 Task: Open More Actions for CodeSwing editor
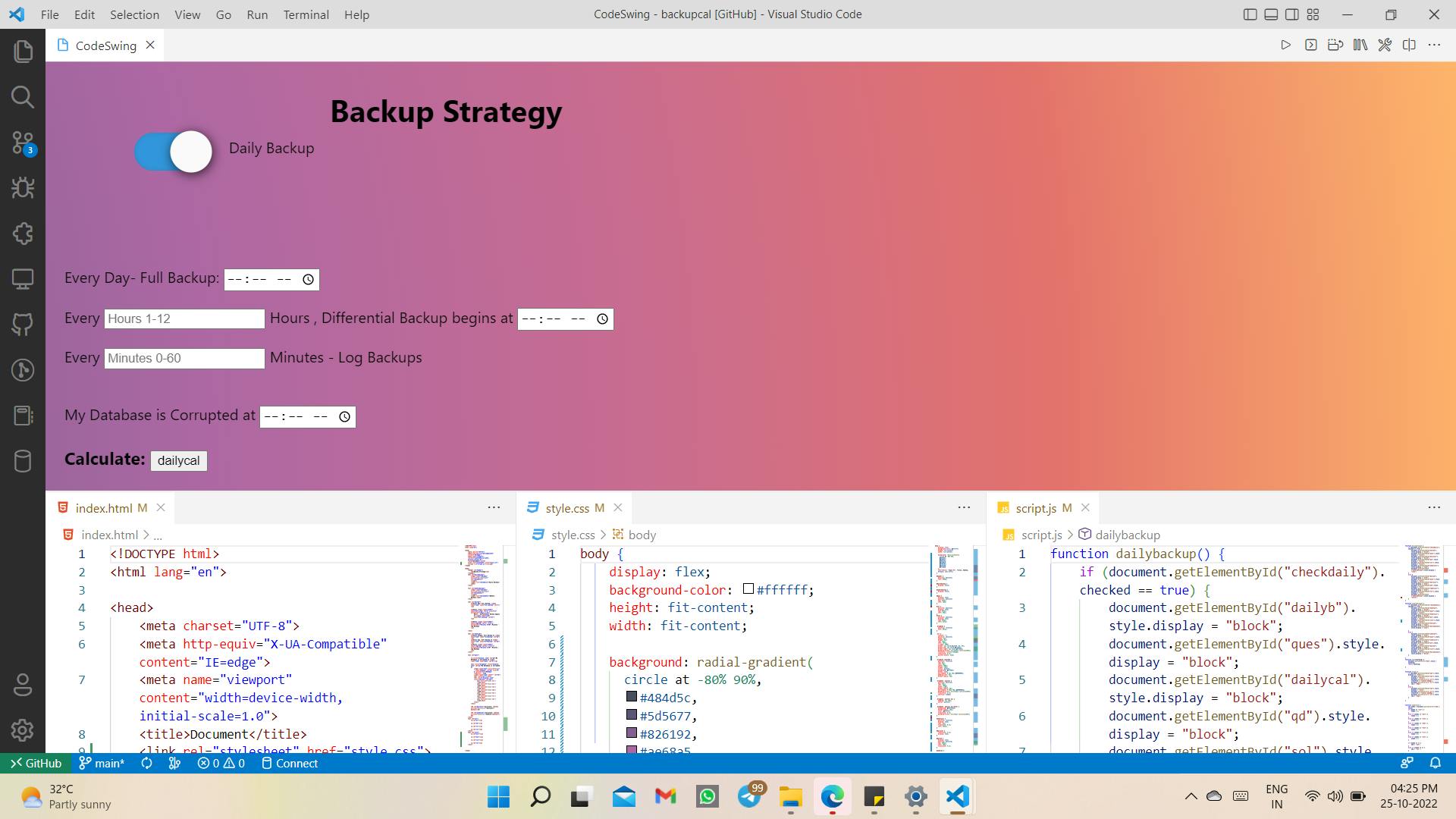(x=1434, y=45)
